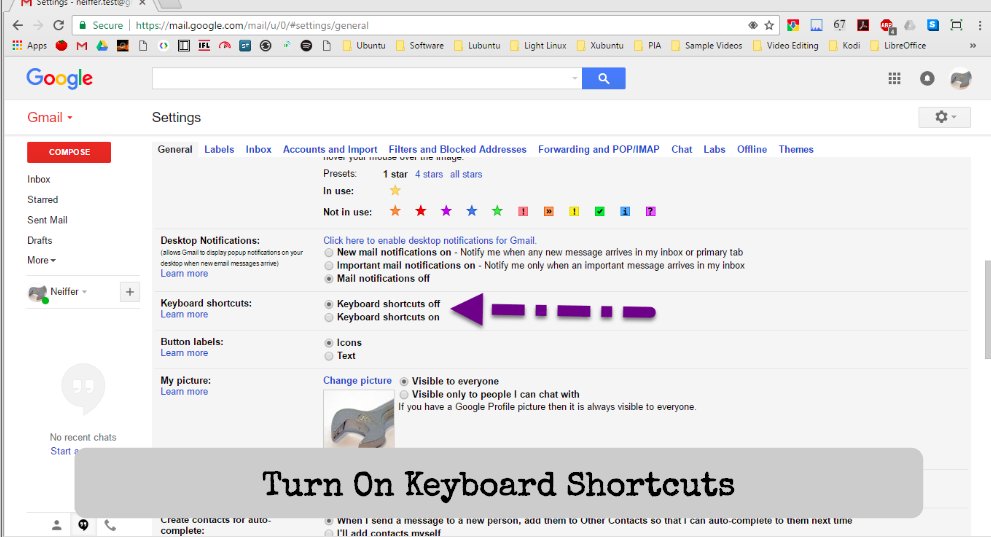Bookmark this page with star
Viewport: 991px width, 537px height.
[769, 25]
